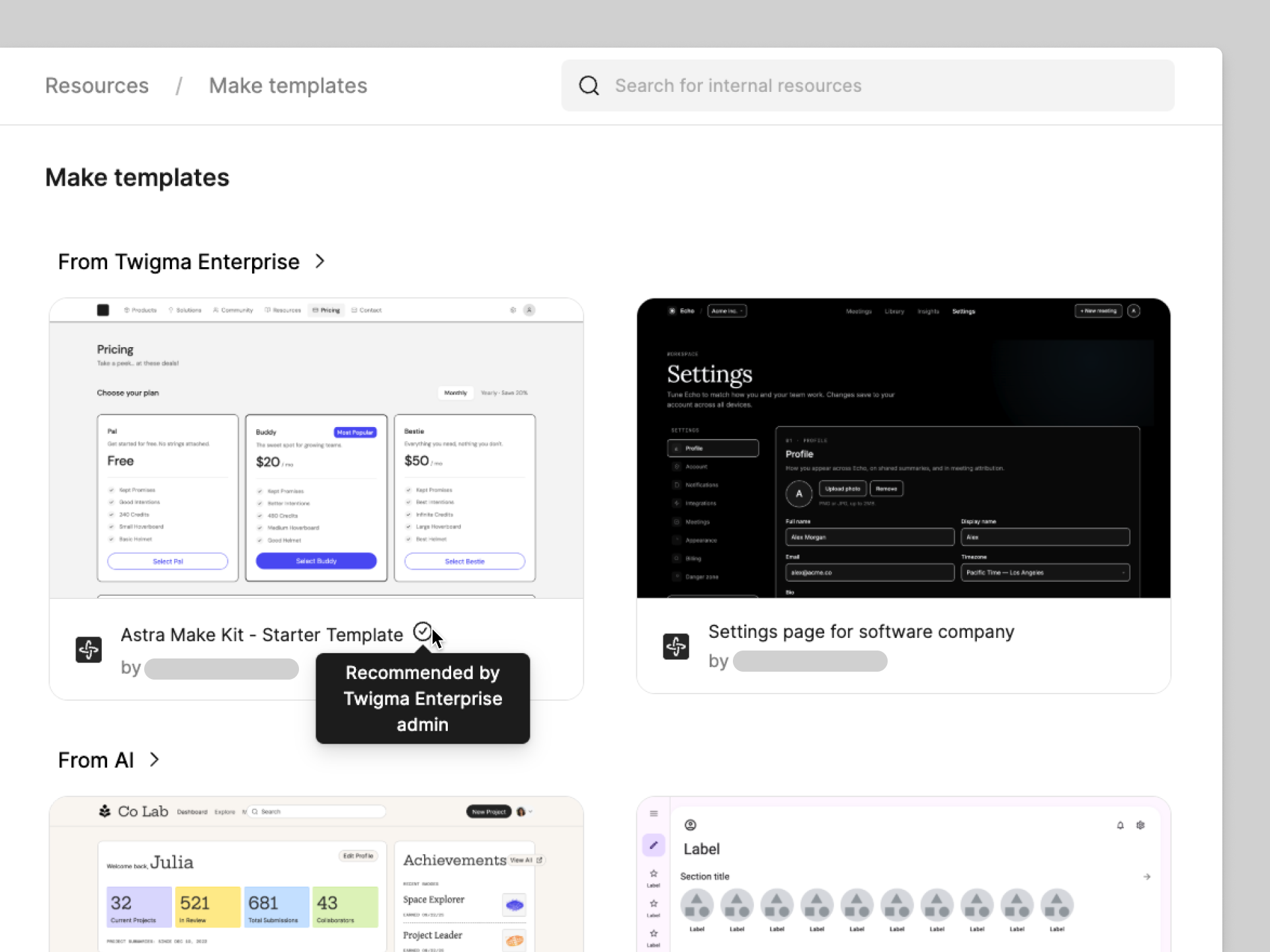Click Settings page for software company title
This screenshot has height=952, width=1270.
(861, 631)
